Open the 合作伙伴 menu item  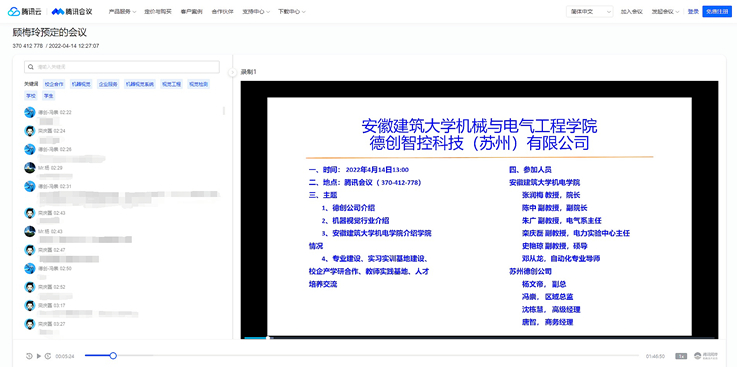pyautogui.click(x=222, y=12)
